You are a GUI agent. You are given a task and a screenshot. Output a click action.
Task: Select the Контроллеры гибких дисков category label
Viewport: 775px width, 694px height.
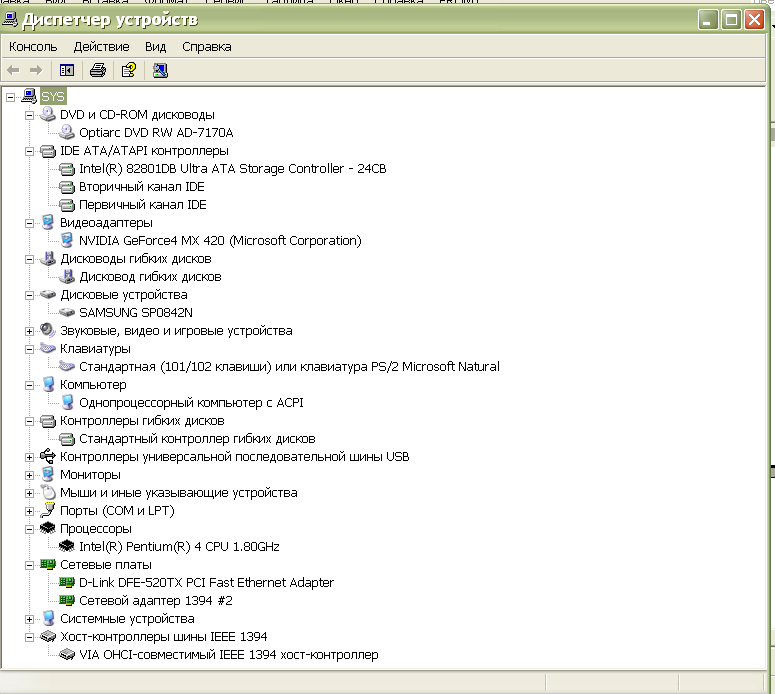point(142,421)
